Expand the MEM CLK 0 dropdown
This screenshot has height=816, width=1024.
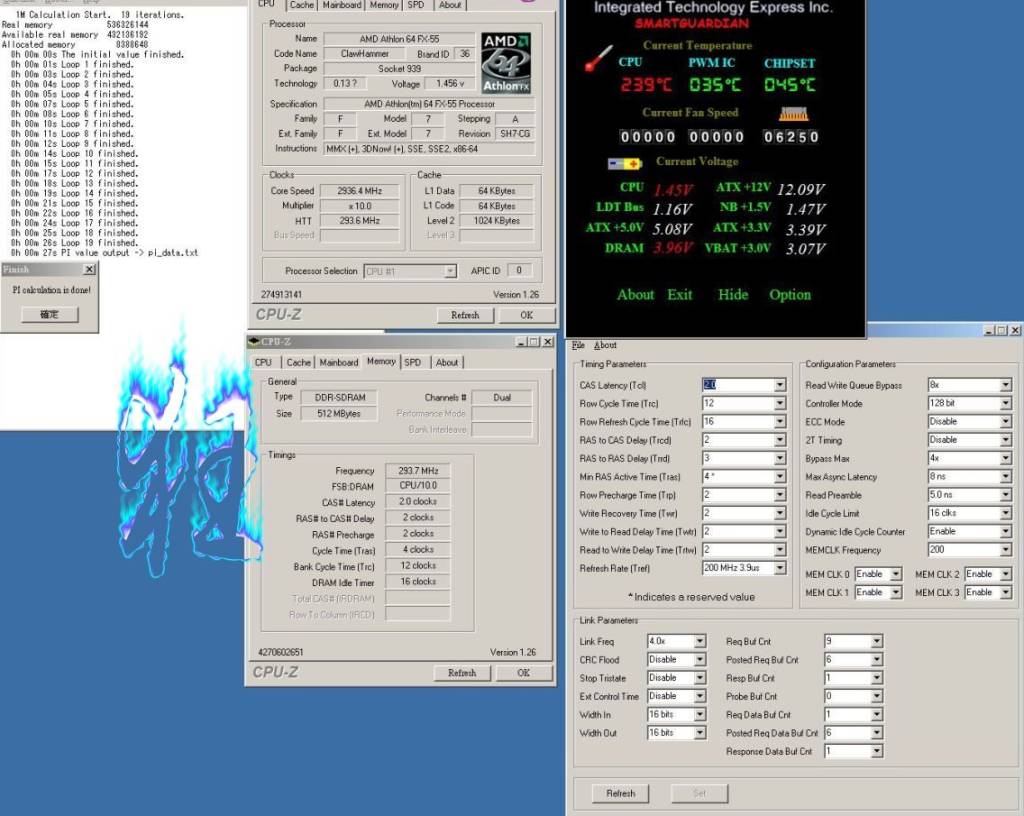point(896,574)
